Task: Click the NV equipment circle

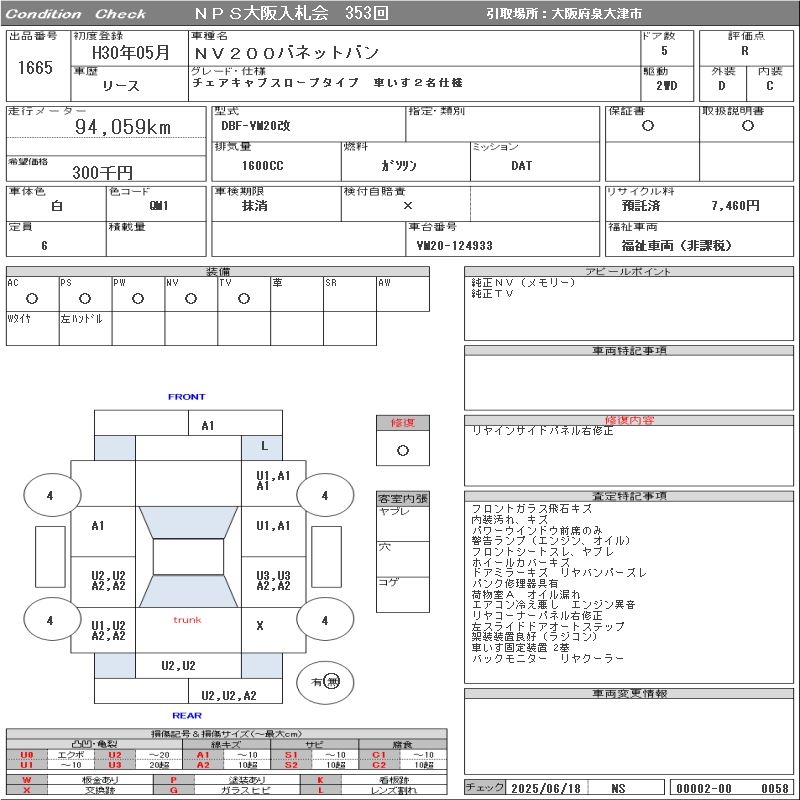Action: click(191, 298)
